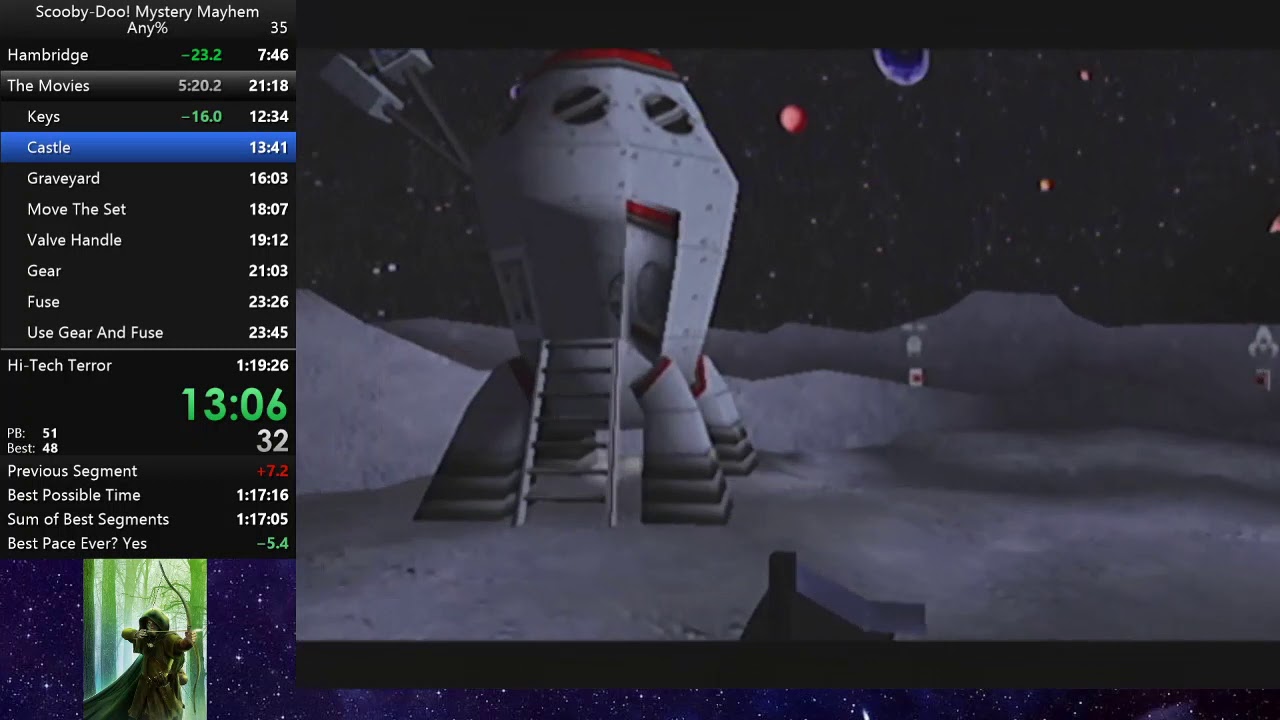1280x720 pixels.
Task: Click the grey counter number 32
Action: click(272, 441)
